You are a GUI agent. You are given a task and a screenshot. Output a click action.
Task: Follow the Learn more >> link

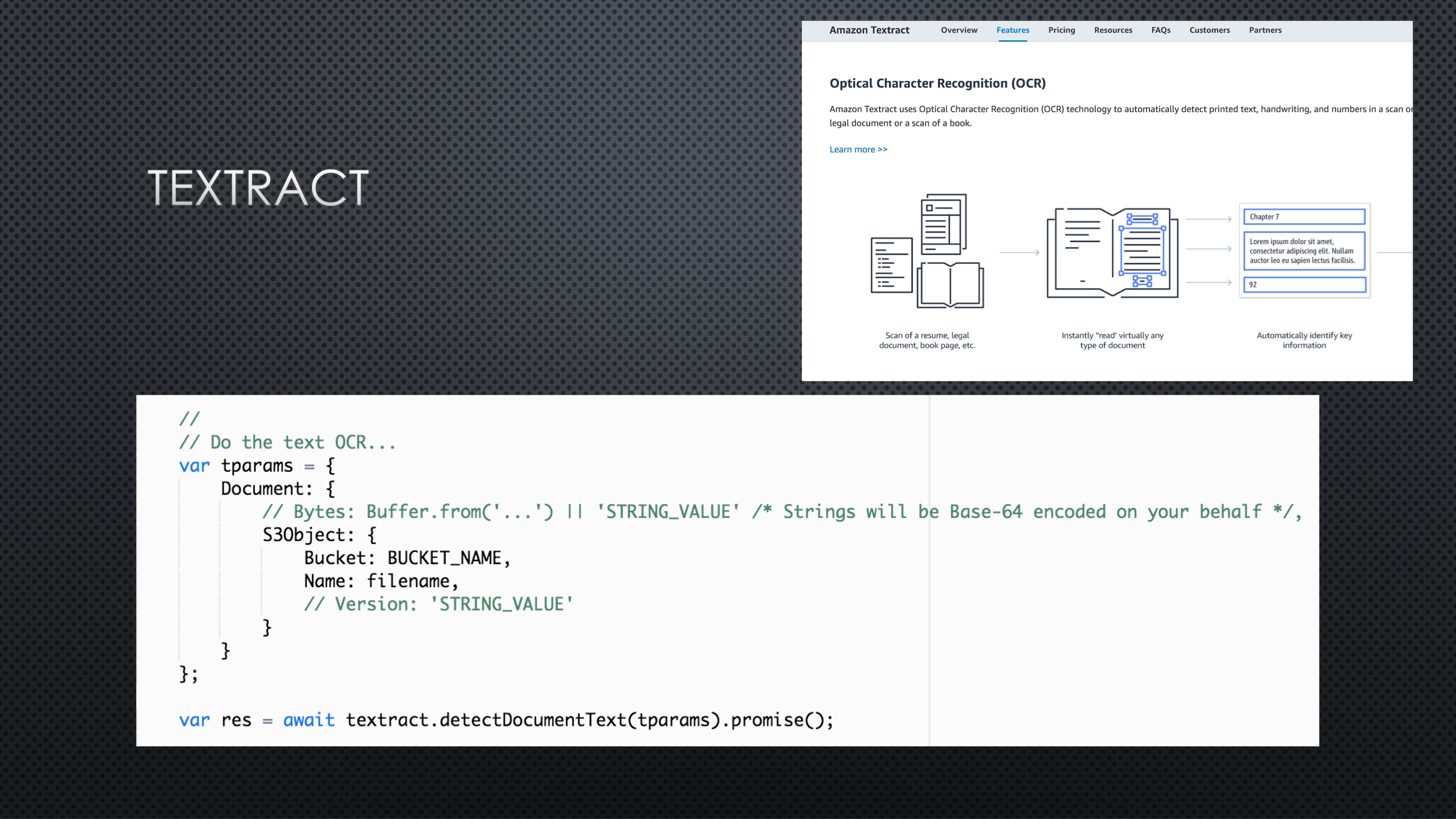pos(858,149)
